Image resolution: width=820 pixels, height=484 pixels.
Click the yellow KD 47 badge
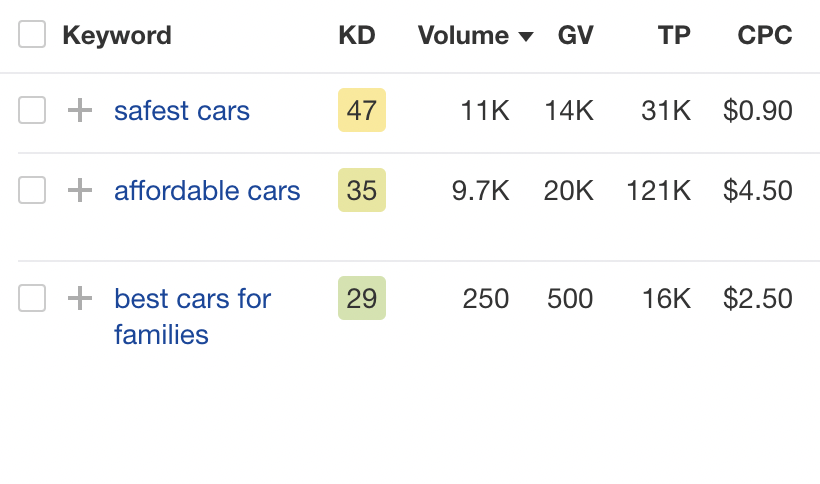[x=362, y=110]
